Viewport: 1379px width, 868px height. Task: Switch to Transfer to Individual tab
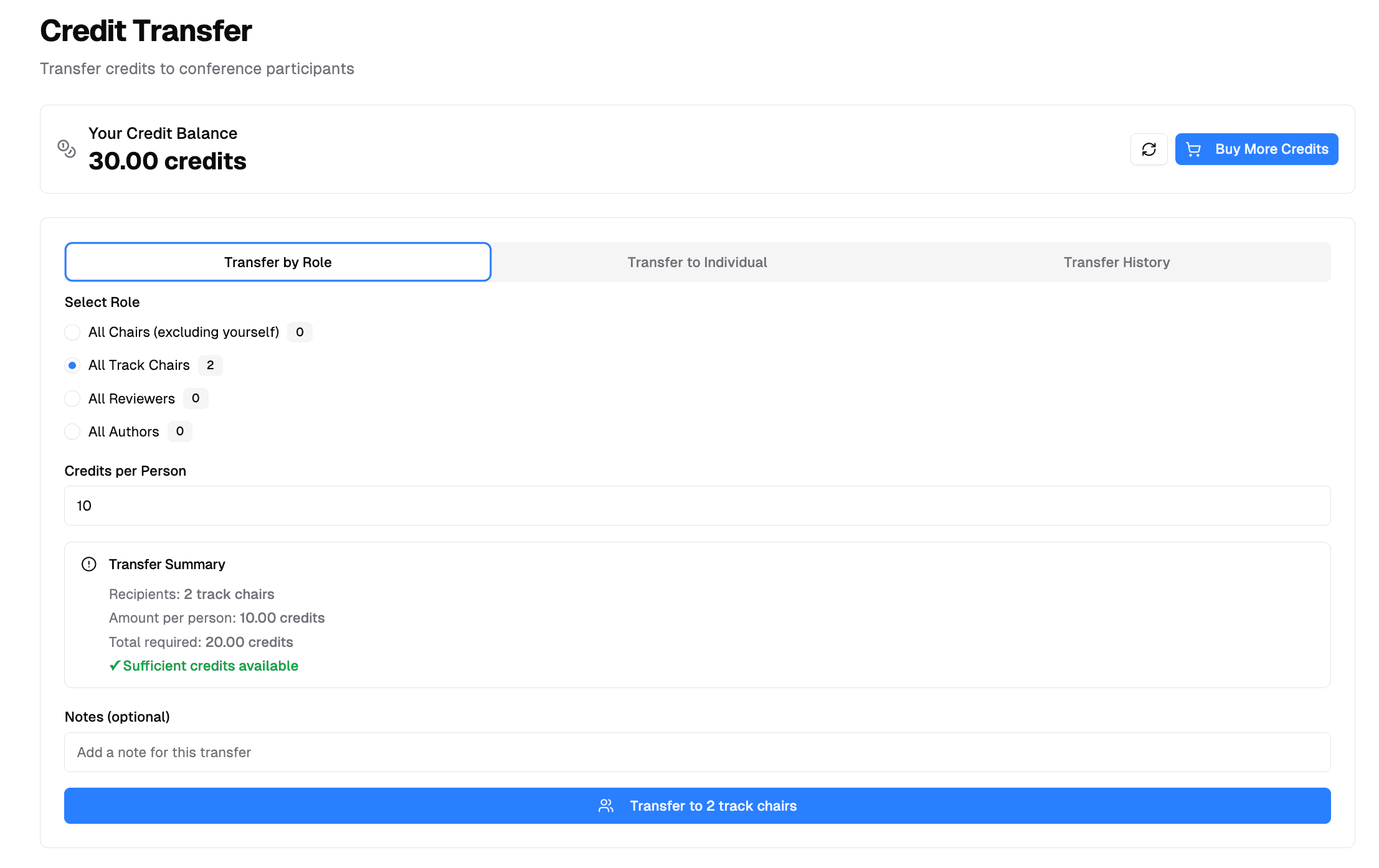(697, 262)
